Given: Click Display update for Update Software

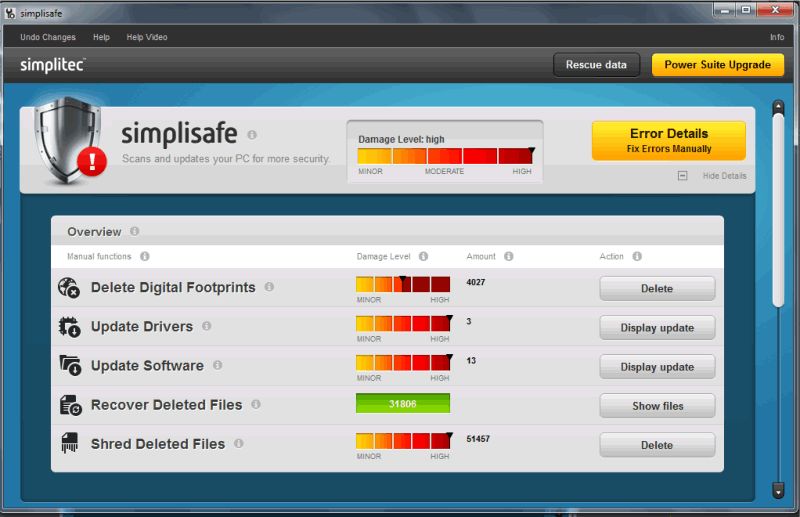Looking at the screenshot, I should point(657,367).
